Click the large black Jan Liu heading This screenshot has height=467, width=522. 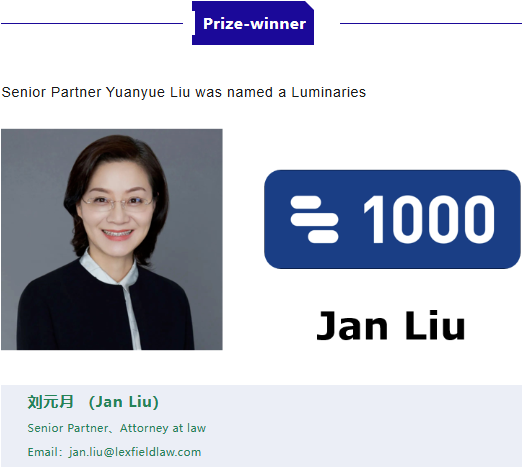coord(391,325)
